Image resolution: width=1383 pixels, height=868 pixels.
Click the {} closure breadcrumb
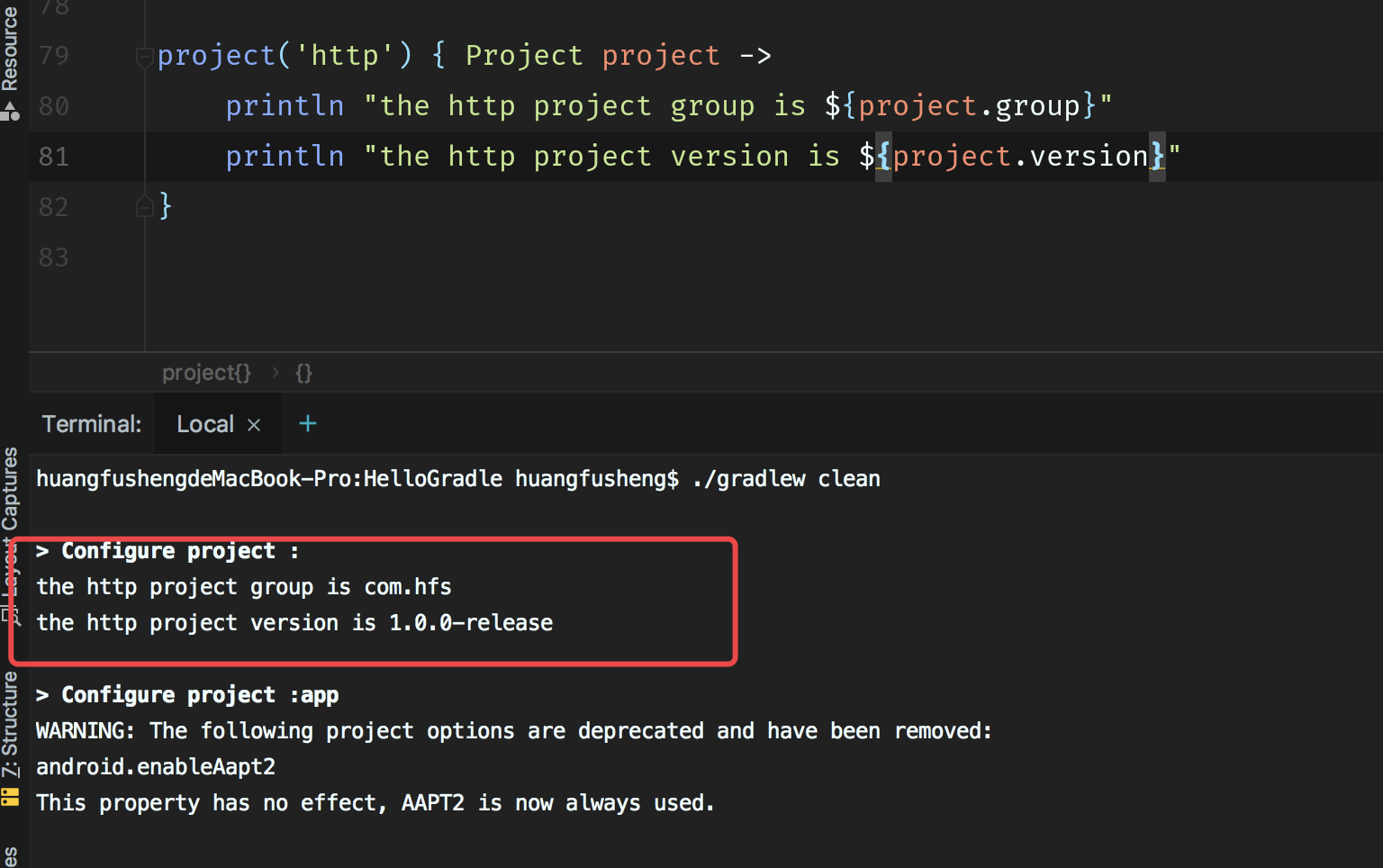click(303, 373)
